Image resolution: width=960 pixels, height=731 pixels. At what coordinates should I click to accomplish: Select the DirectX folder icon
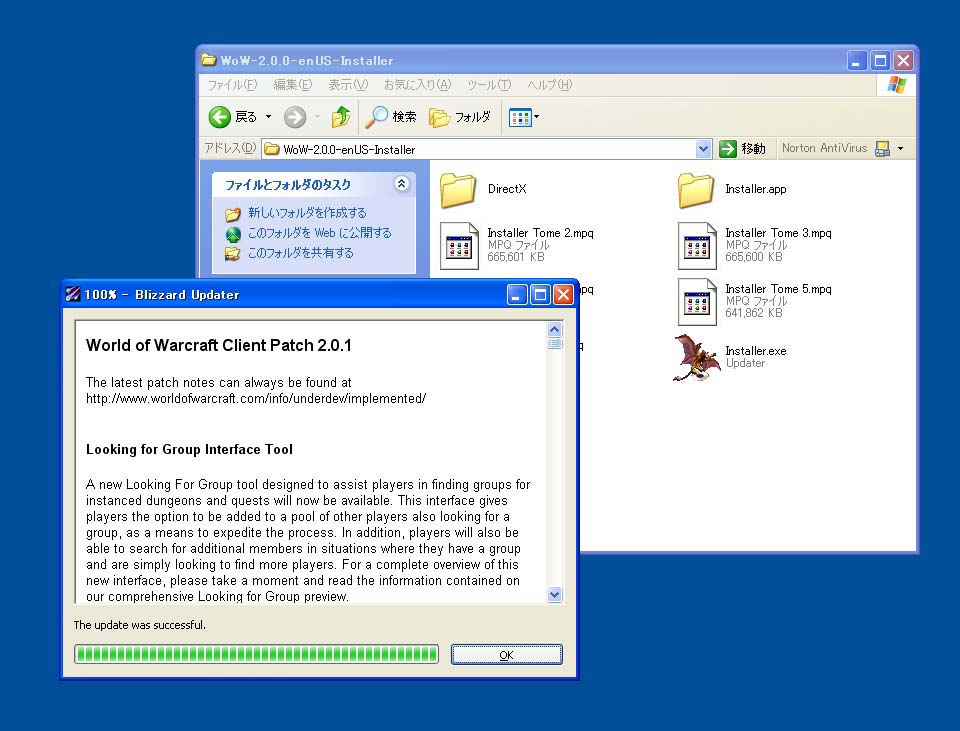458,190
